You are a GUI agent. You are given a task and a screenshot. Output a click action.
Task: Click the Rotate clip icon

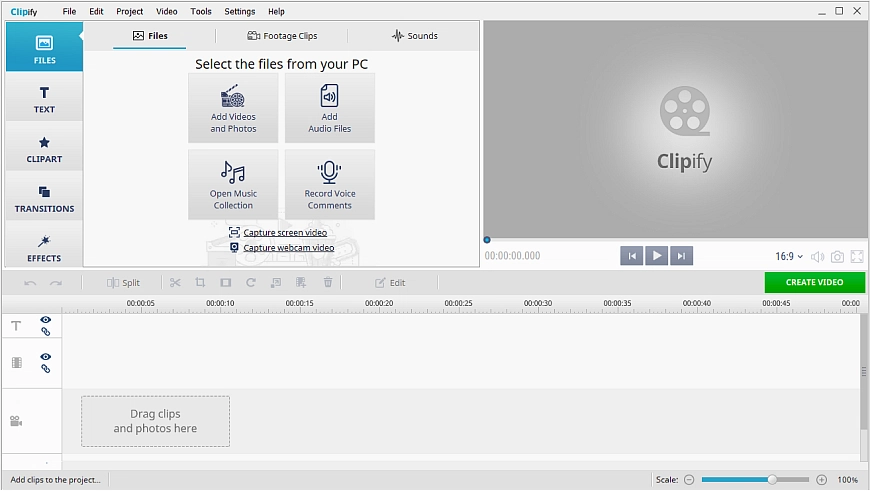tap(251, 283)
